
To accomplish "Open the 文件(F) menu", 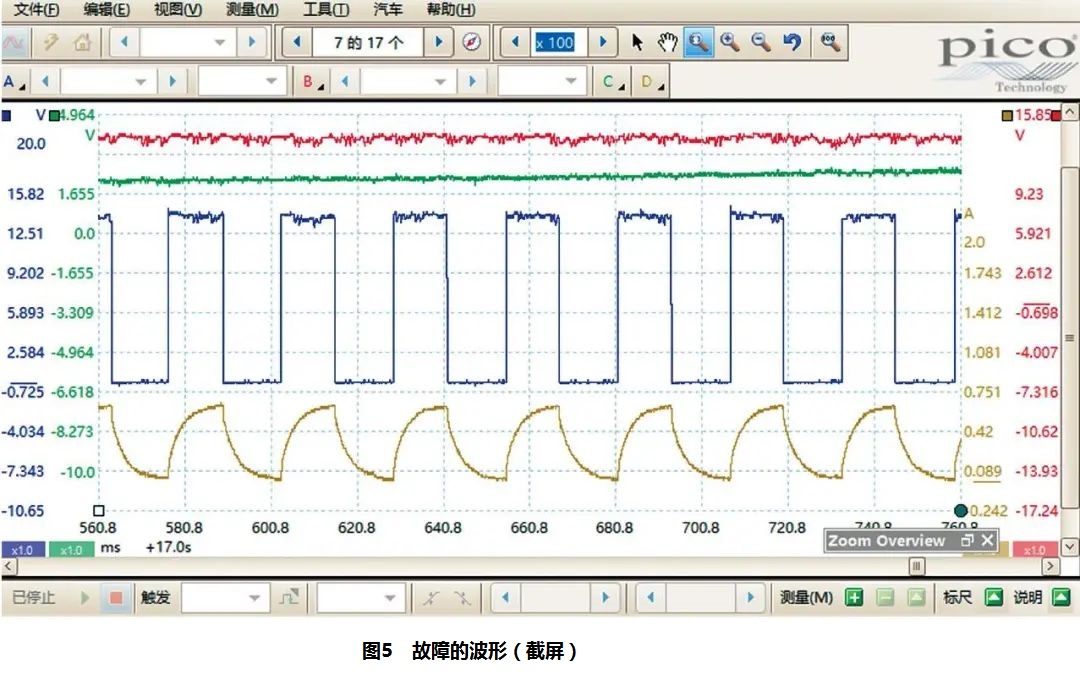I will 37,10.
